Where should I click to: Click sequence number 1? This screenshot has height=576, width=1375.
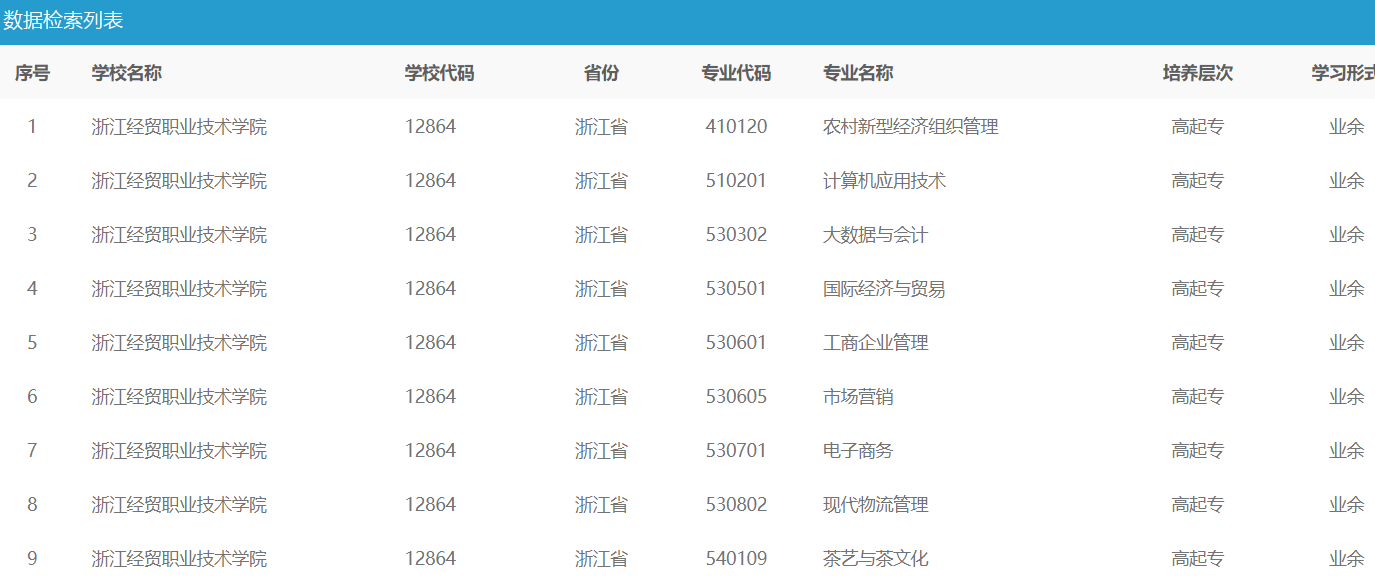pyautogui.click(x=32, y=127)
